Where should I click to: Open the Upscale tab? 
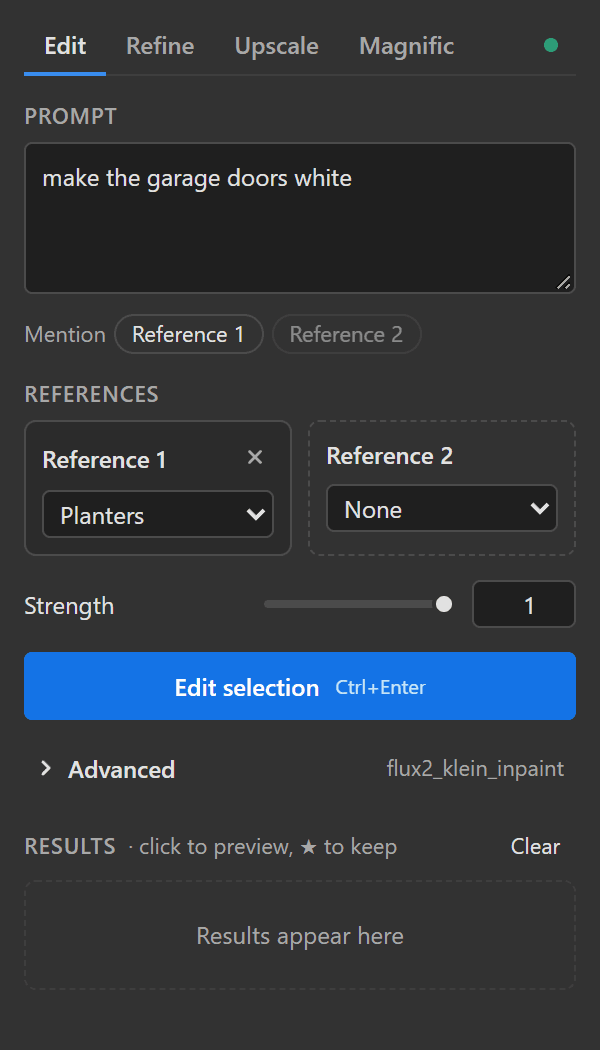pyautogui.click(x=277, y=46)
